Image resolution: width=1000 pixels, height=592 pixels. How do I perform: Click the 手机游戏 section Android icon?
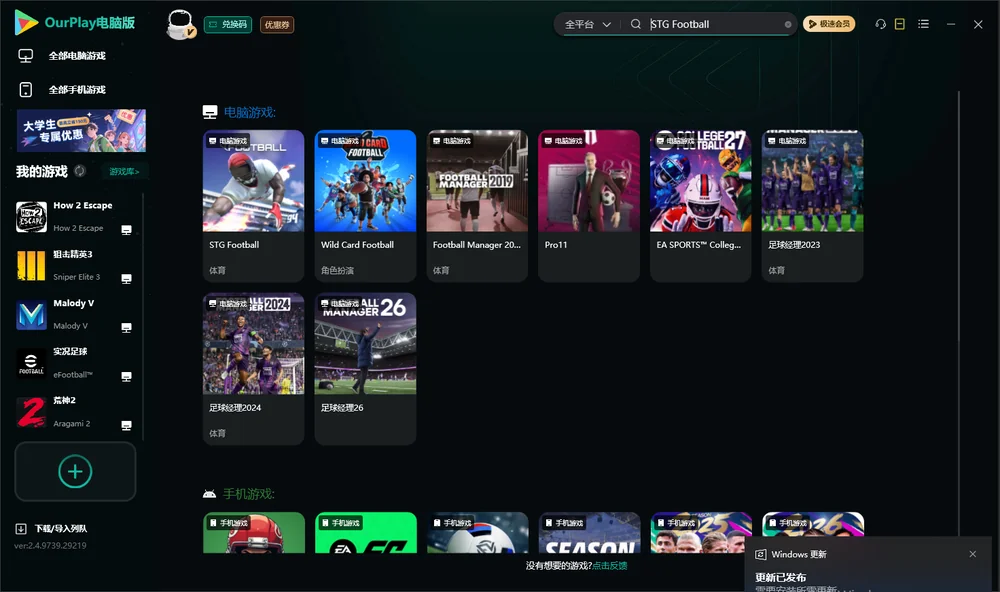tap(209, 494)
